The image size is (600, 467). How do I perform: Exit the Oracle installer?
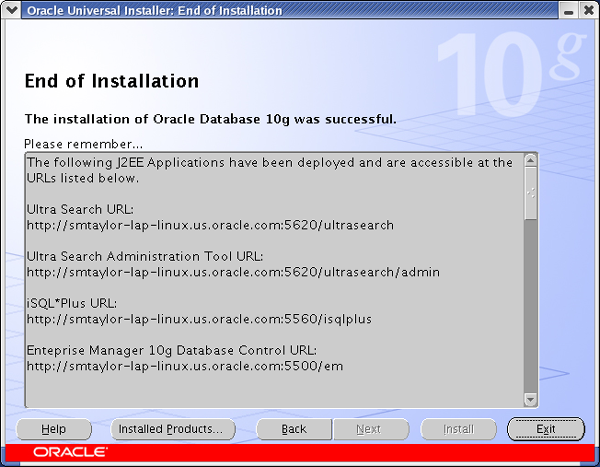tap(545, 429)
